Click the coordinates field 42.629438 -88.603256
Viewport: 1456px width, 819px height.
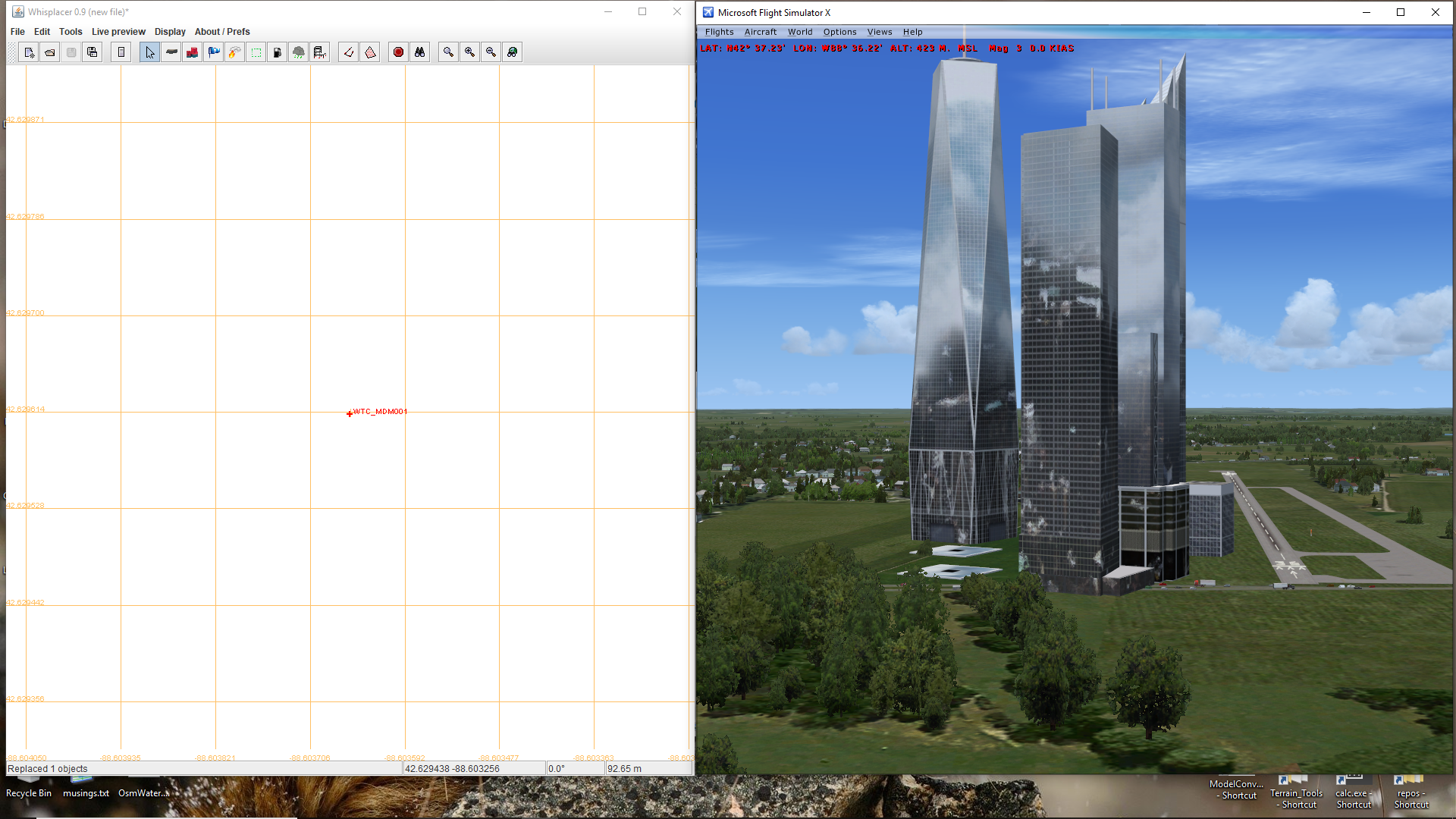click(x=474, y=769)
